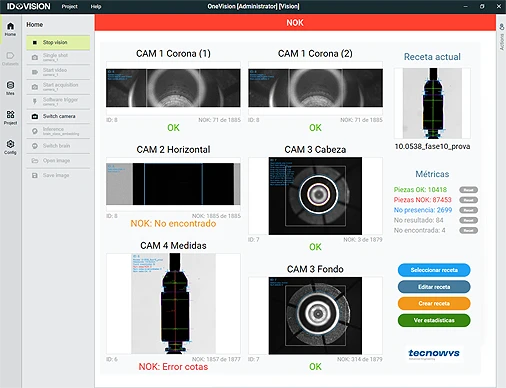Image resolution: width=506 pixels, height=388 pixels.
Task: Open the CAM 3 Cabeza image
Action: click(315, 196)
